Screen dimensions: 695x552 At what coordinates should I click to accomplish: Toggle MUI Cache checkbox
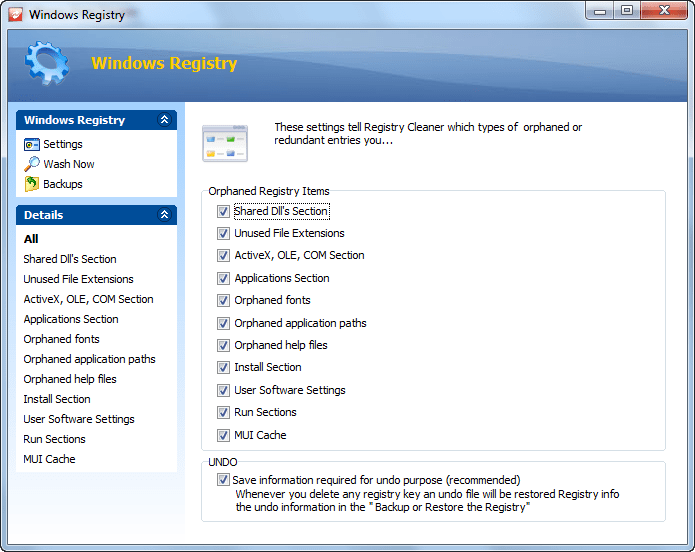pyautogui.click(x=223, y=435)
